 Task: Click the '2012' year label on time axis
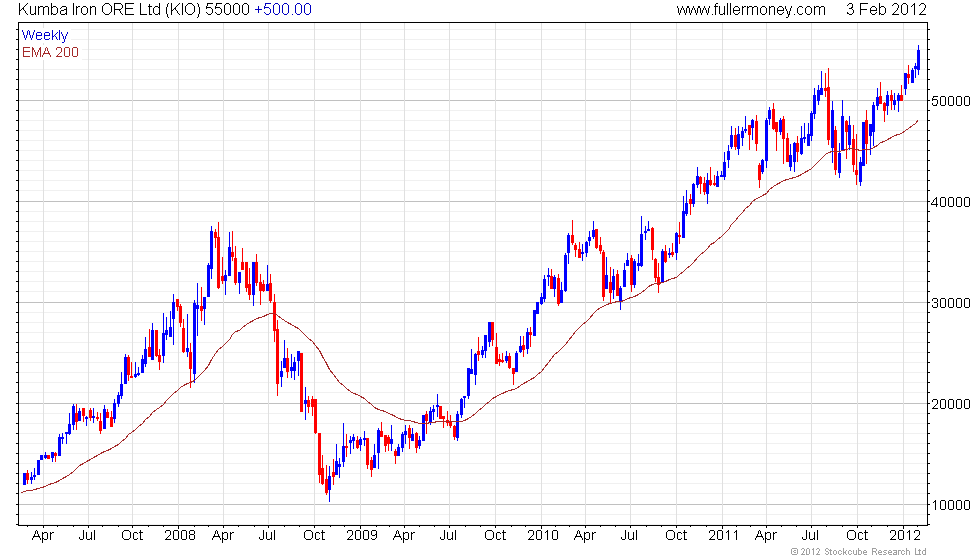point(905,536)
